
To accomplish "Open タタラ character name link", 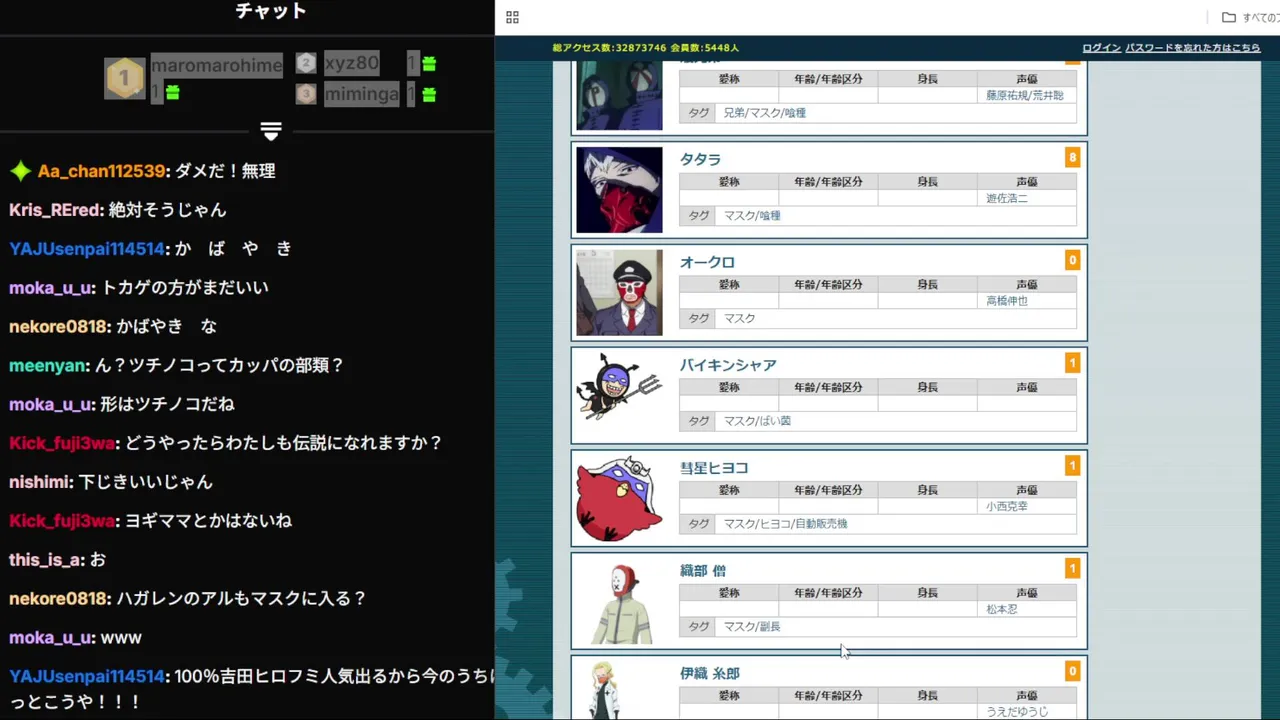I will pyautogui.click(x=700, y=159).
